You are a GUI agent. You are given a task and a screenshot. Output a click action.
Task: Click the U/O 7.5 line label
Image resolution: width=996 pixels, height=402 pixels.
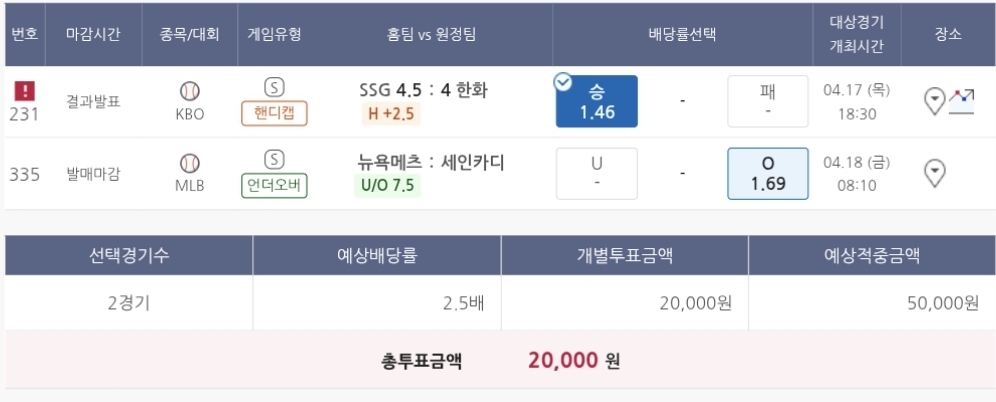[x=389, y=185]
